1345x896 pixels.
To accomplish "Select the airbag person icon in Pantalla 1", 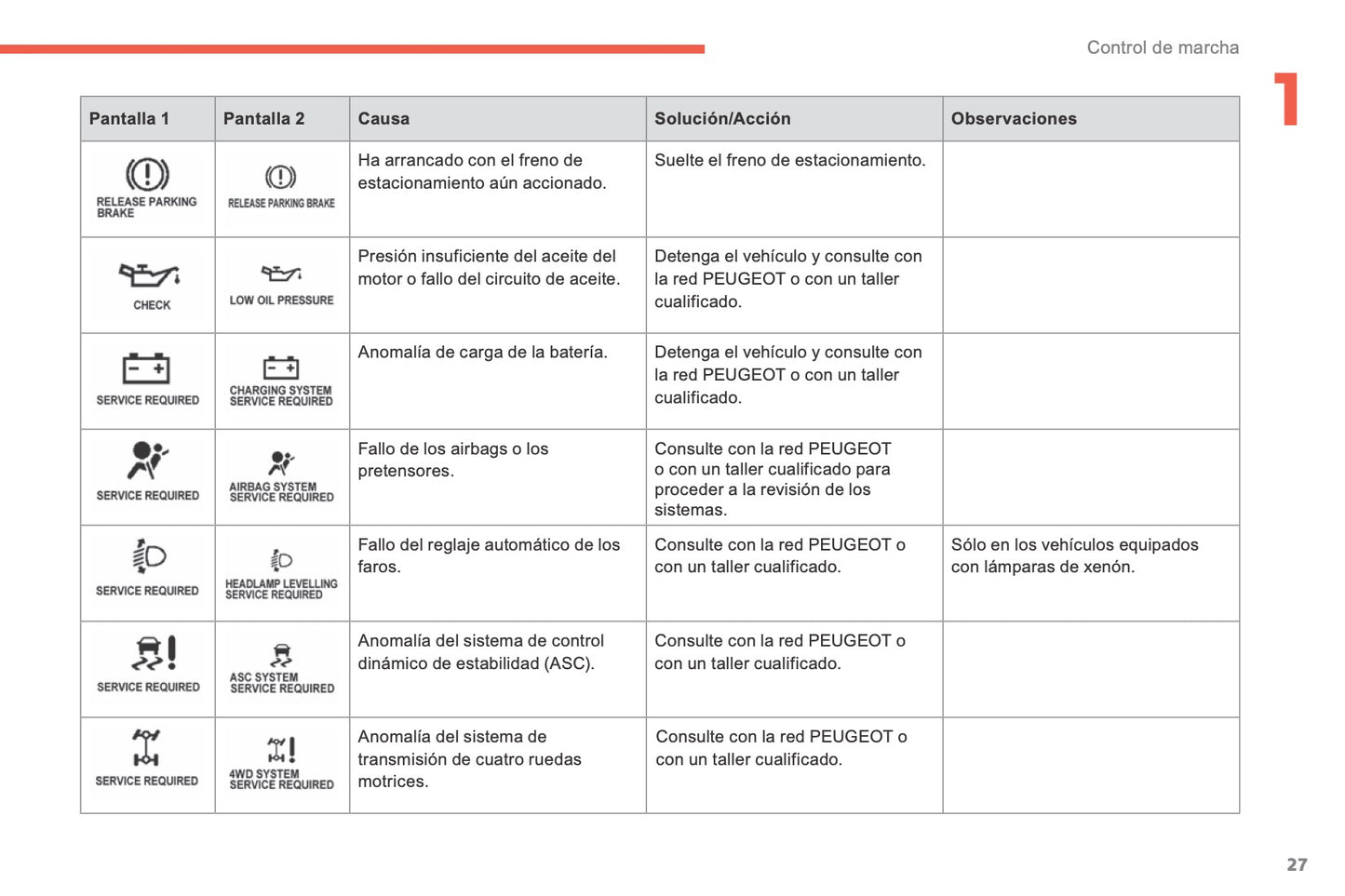I will [x=147, y=460].
